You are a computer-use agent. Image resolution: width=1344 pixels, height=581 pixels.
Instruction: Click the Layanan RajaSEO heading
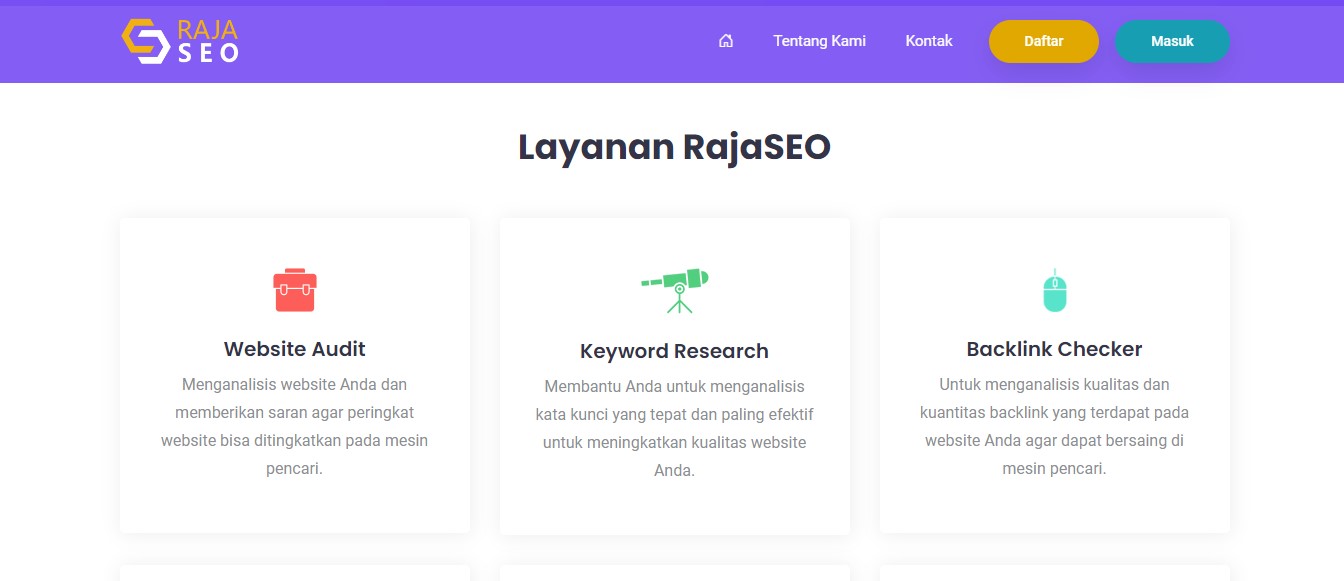click(674, 147)
